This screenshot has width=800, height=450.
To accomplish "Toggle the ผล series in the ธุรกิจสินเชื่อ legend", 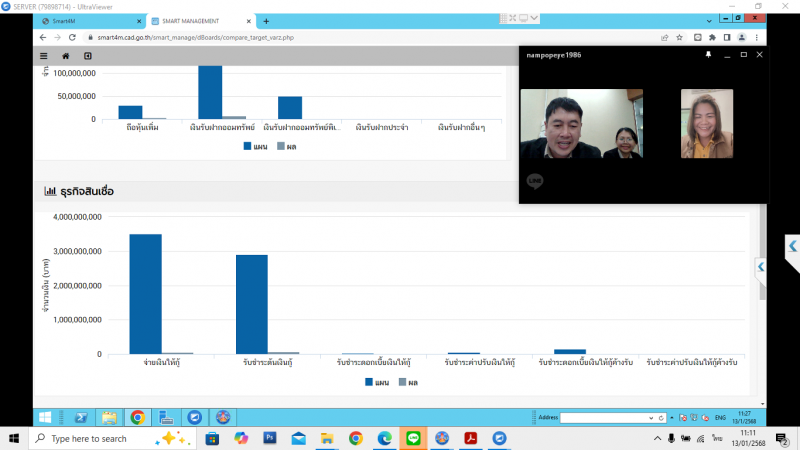I will pos(408,382).
